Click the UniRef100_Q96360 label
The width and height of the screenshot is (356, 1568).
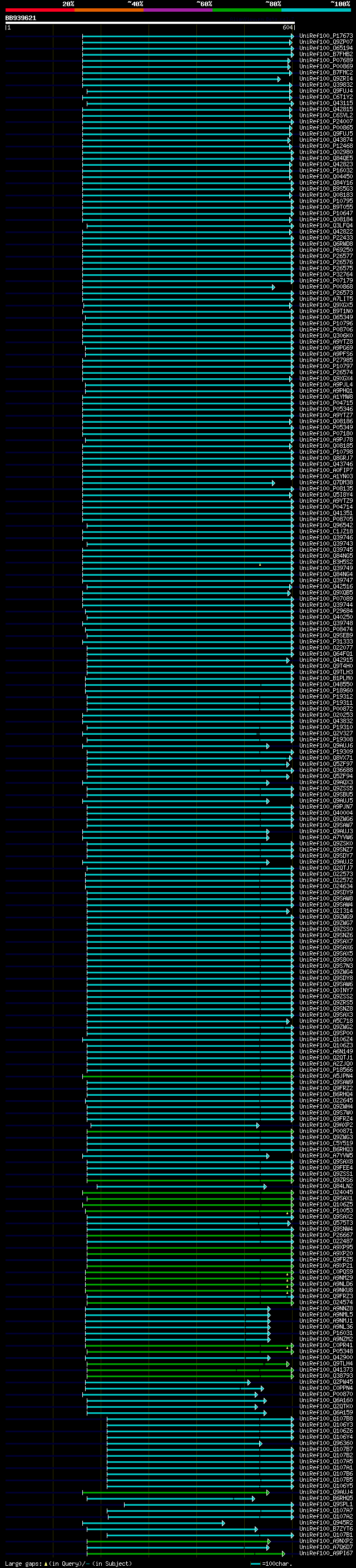(x=326, y=1443)
